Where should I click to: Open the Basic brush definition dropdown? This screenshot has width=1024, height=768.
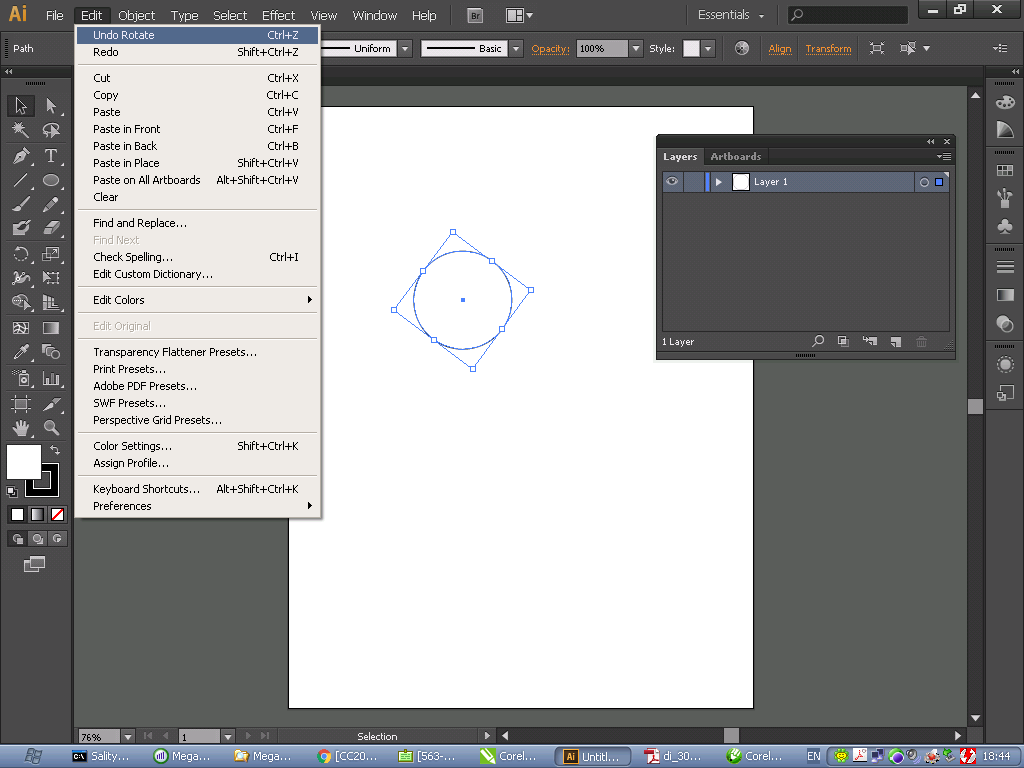[x=516, y=48]
